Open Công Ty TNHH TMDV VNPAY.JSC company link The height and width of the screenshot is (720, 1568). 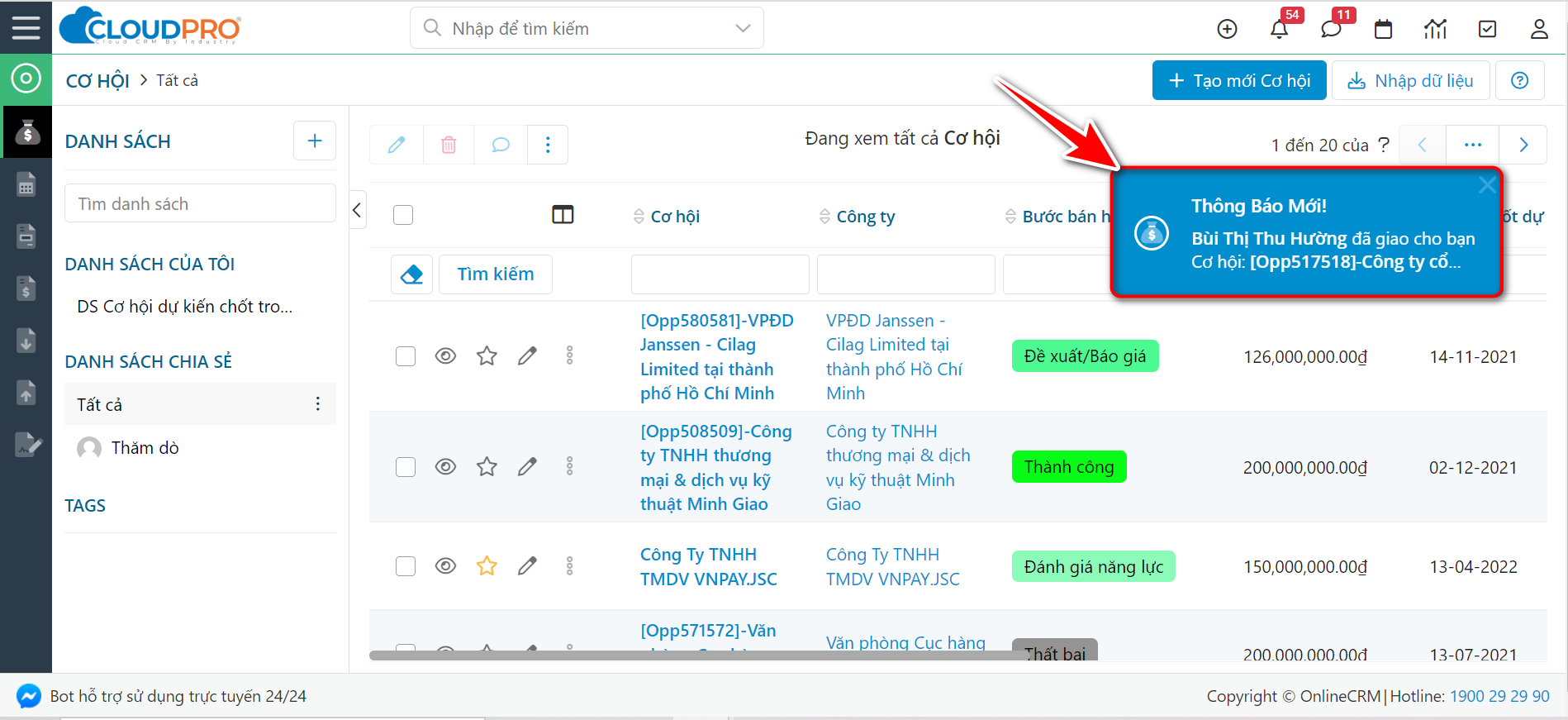pyautogui.click(x=893, y=566)
